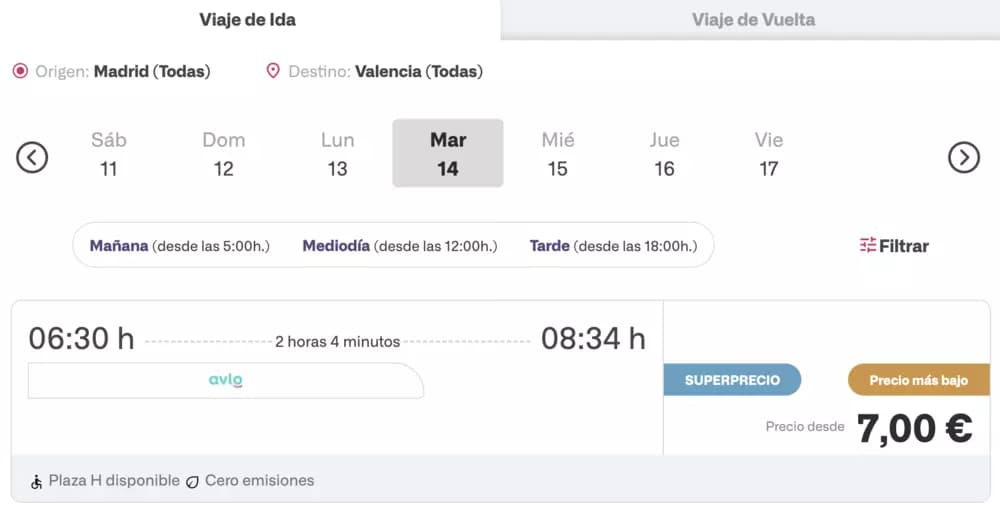Switch to Viaje de Vuelta tab
Image resolution: width=1000 pixels, height=515 pixels.
coord(751,20)
